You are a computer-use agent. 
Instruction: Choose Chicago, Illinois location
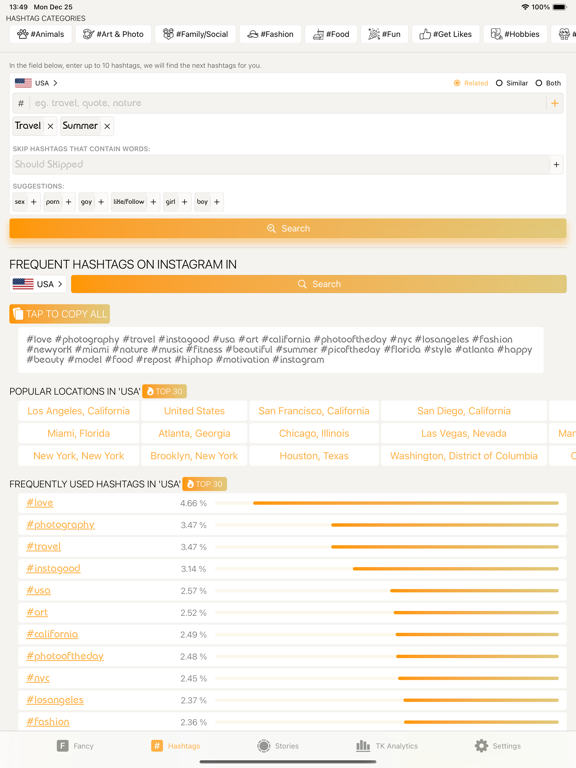click(314, 433)
